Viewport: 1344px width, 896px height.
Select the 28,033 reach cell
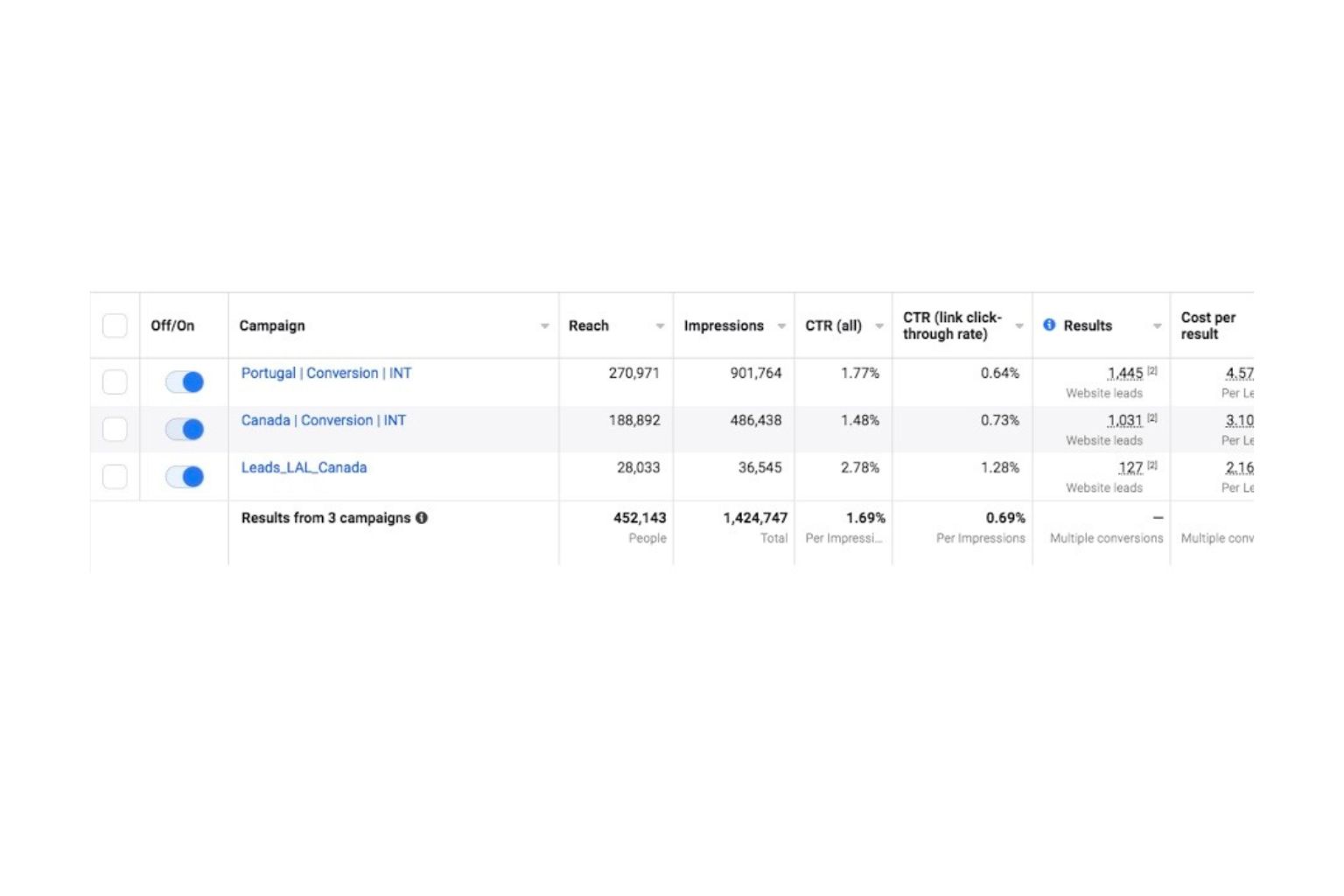pos(639,467)
